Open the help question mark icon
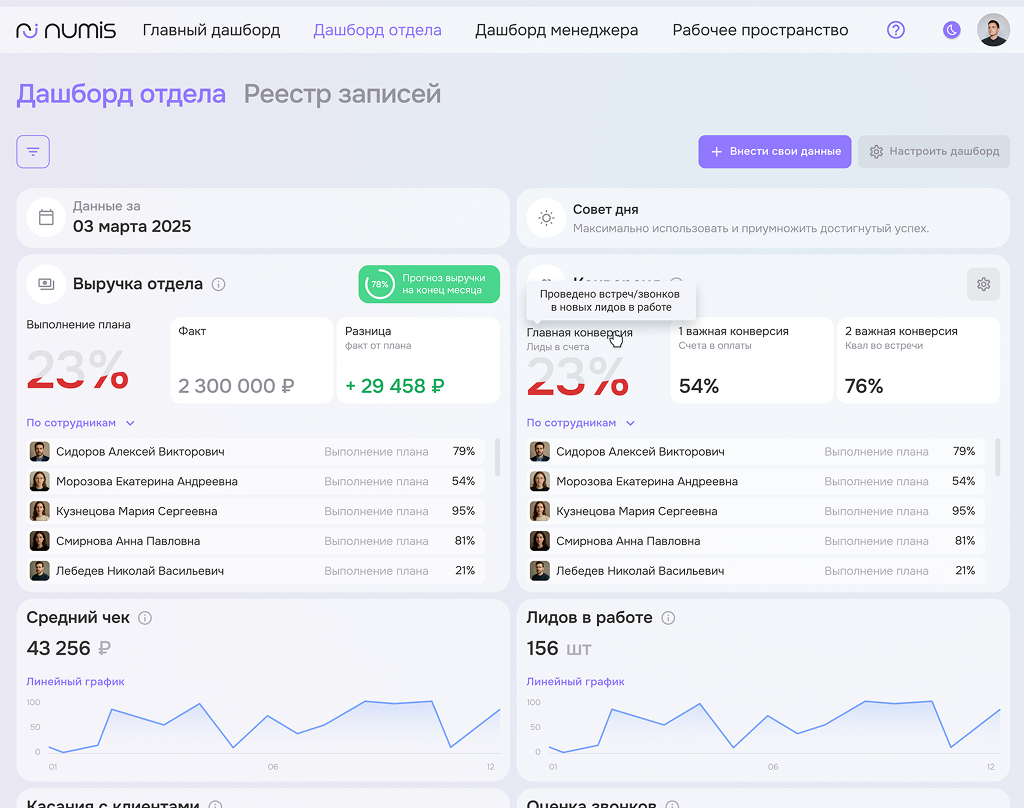 click(x=896, y=30)
